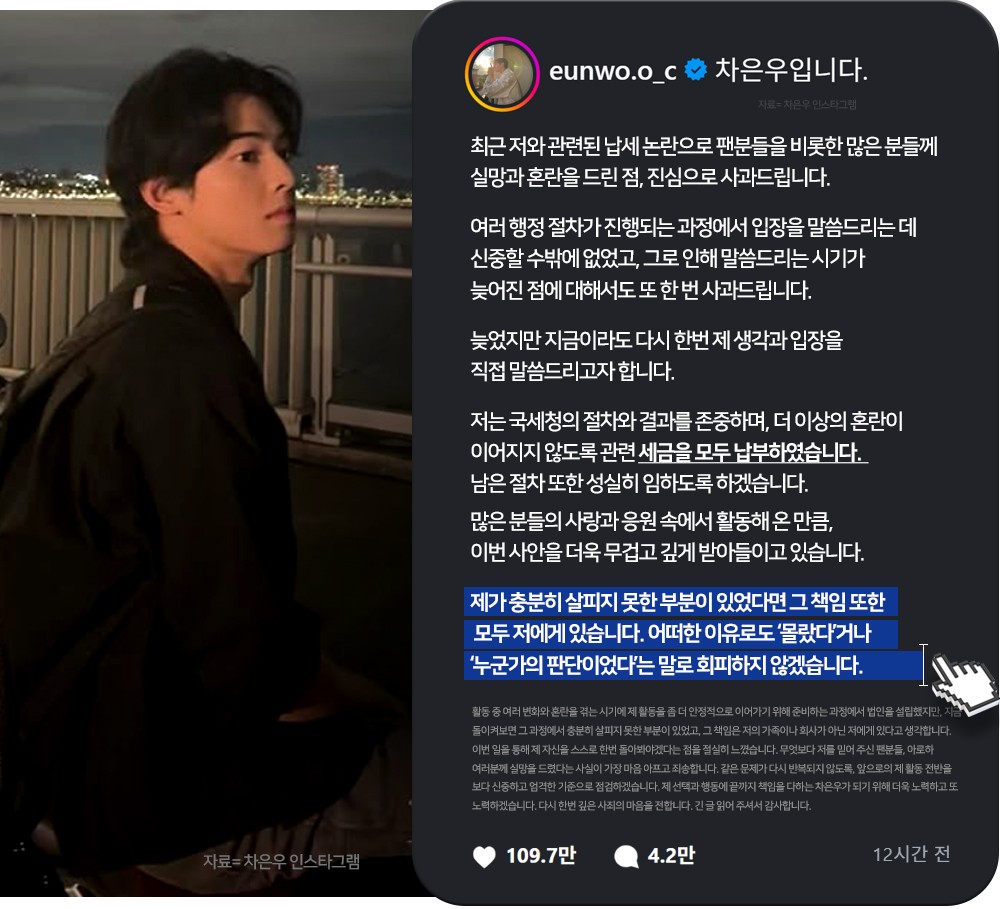This screenshot has width=1000, height=909.
Task: Click the photo credit 자료=차은우 인스타그램 under the photo
Action: tap(281, 861)
